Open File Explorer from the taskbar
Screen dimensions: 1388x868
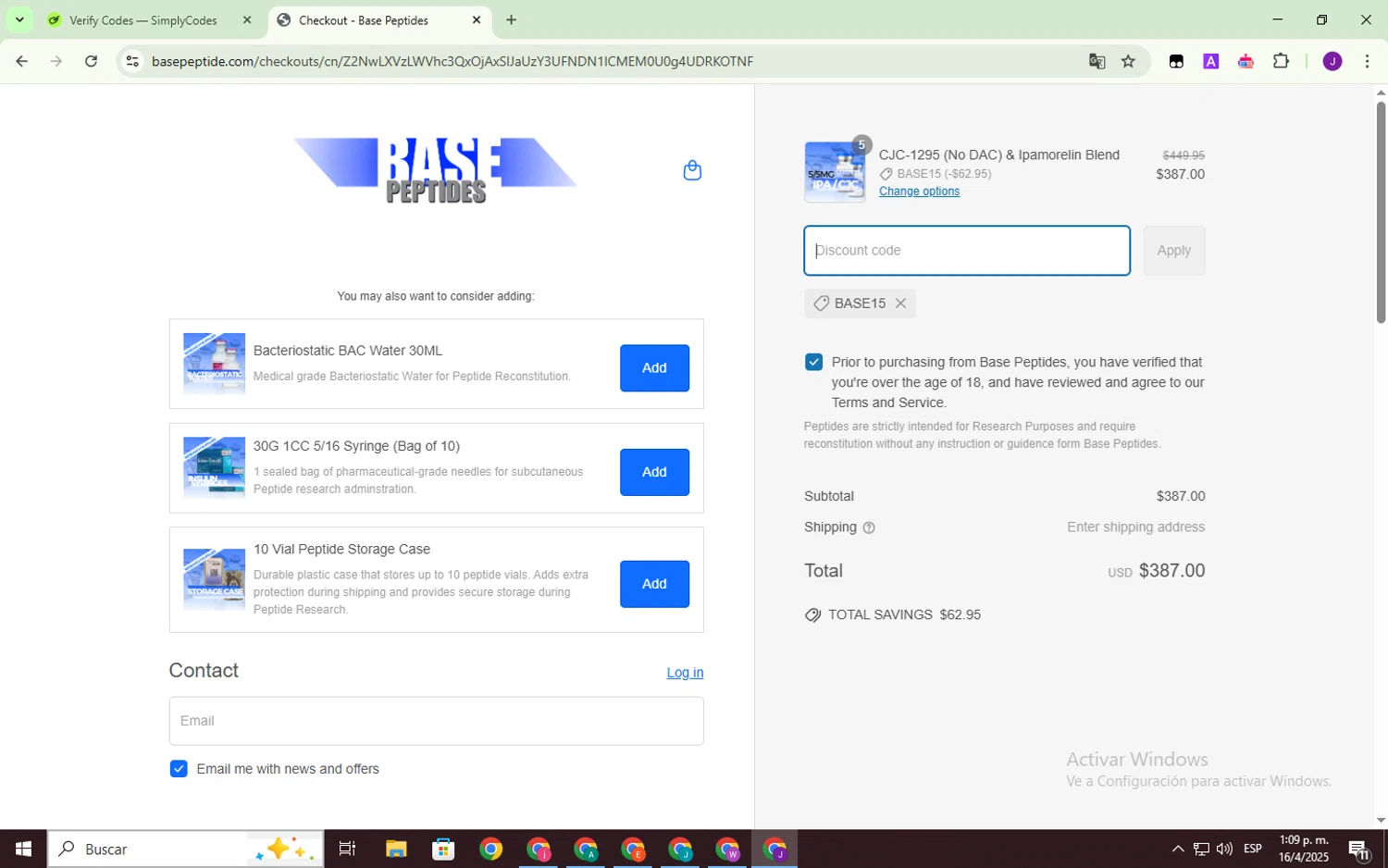[396, 849]
